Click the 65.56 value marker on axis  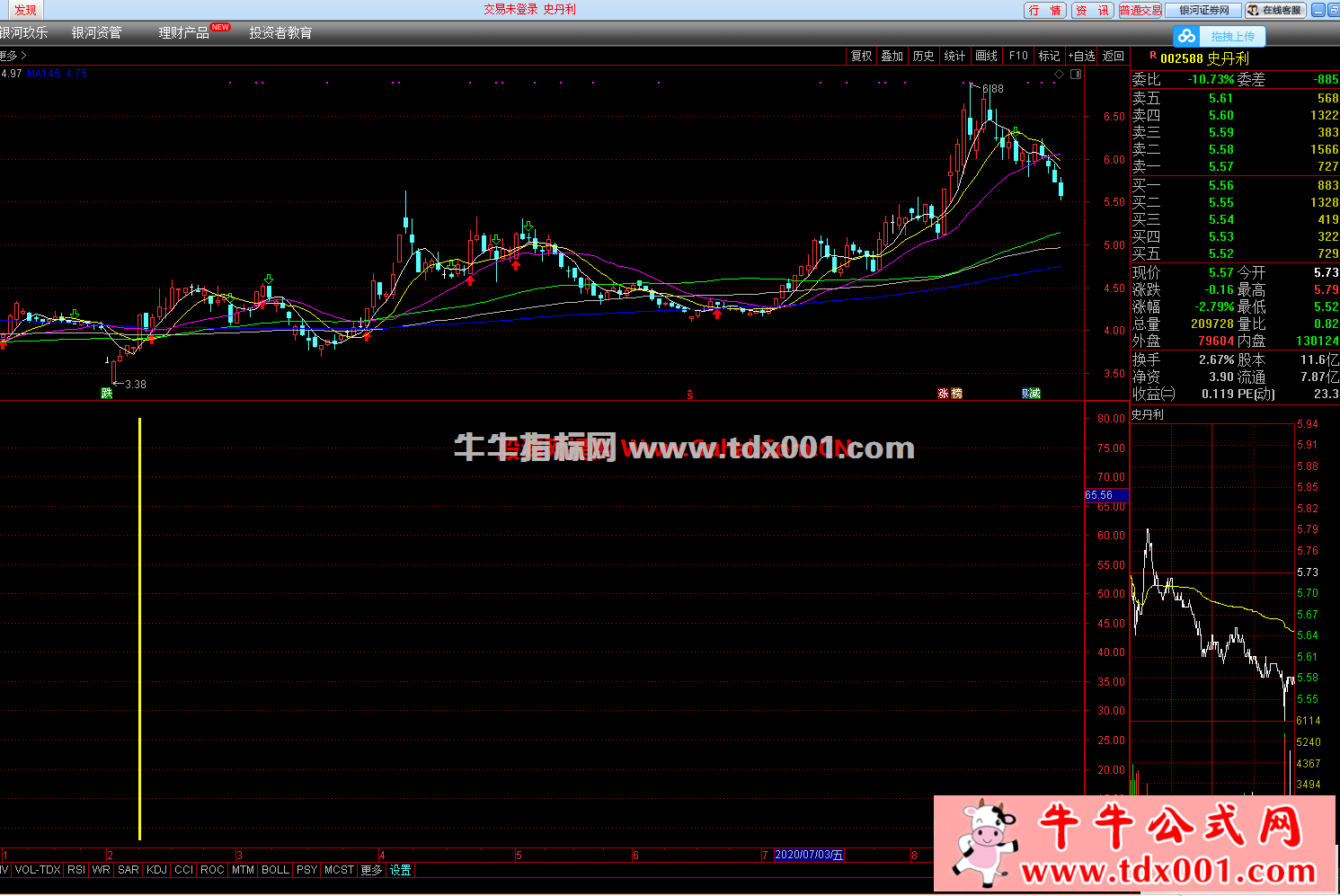1106,495
